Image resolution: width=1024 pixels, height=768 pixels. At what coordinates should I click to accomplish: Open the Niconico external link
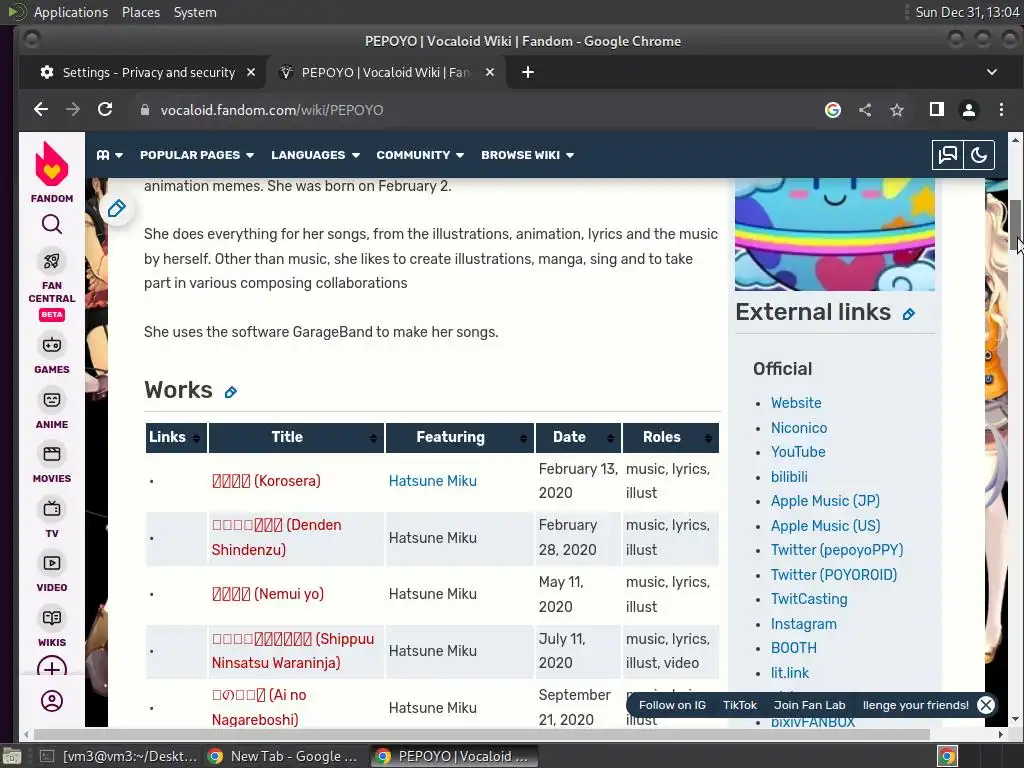(x=799, y=428)
